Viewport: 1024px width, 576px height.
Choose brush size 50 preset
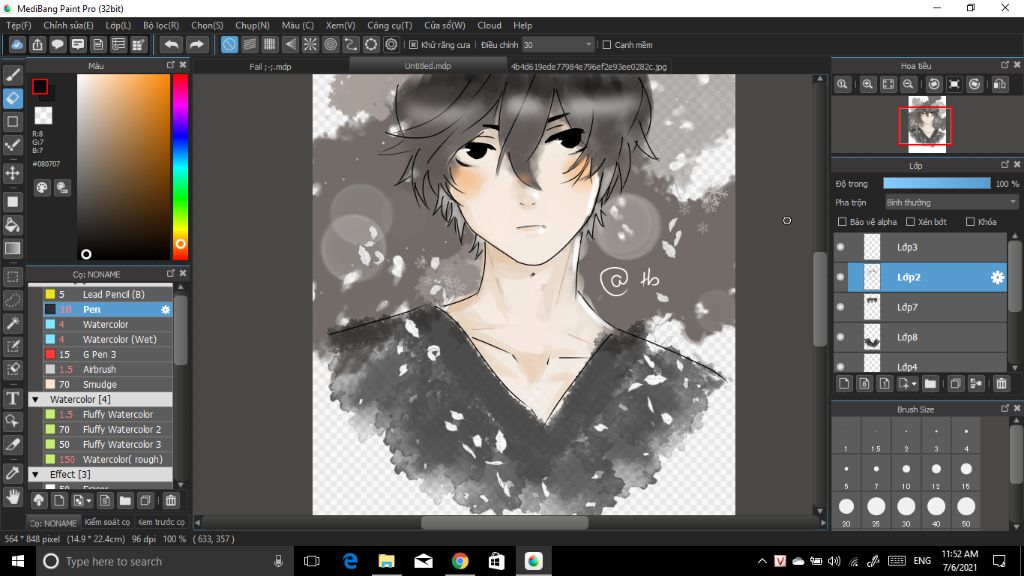pos(966,511)
